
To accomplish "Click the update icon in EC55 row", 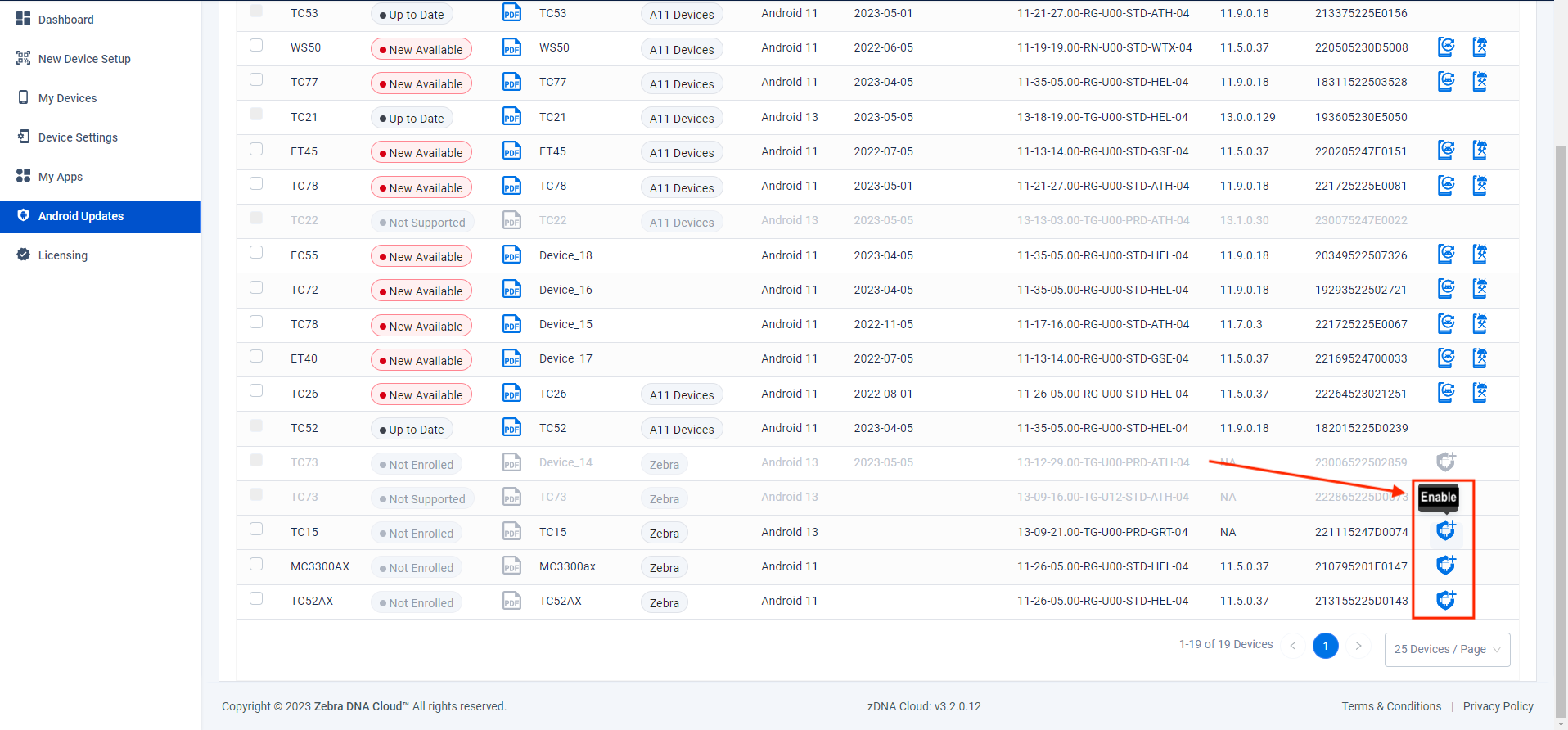I will [1446, 255].
